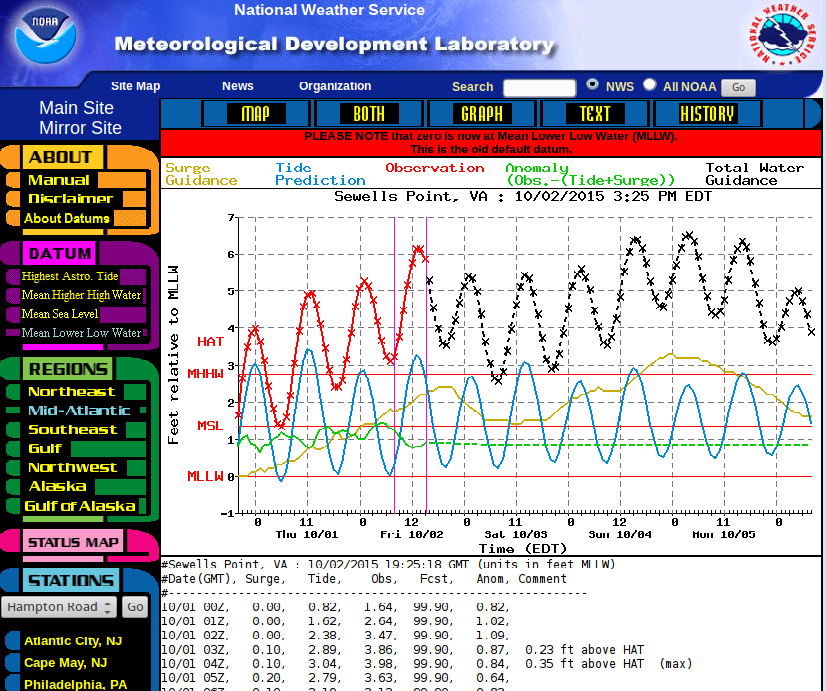Image resolution: width=826 pixels, height=691 pixels.
Task: Select the NWS search radio button
Action: pos(593,85)
